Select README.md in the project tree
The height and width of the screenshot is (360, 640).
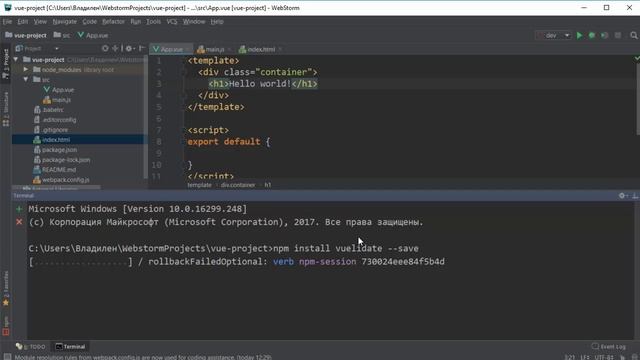point(55,169)
